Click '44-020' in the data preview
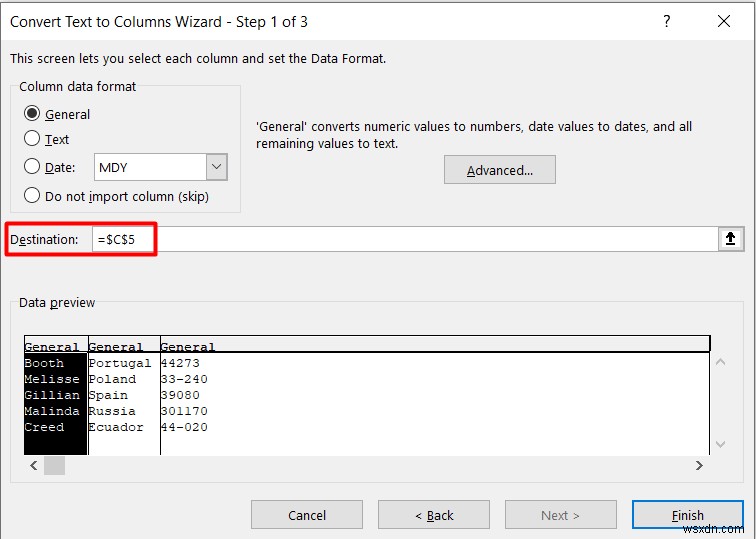 [x=184, y=427]
